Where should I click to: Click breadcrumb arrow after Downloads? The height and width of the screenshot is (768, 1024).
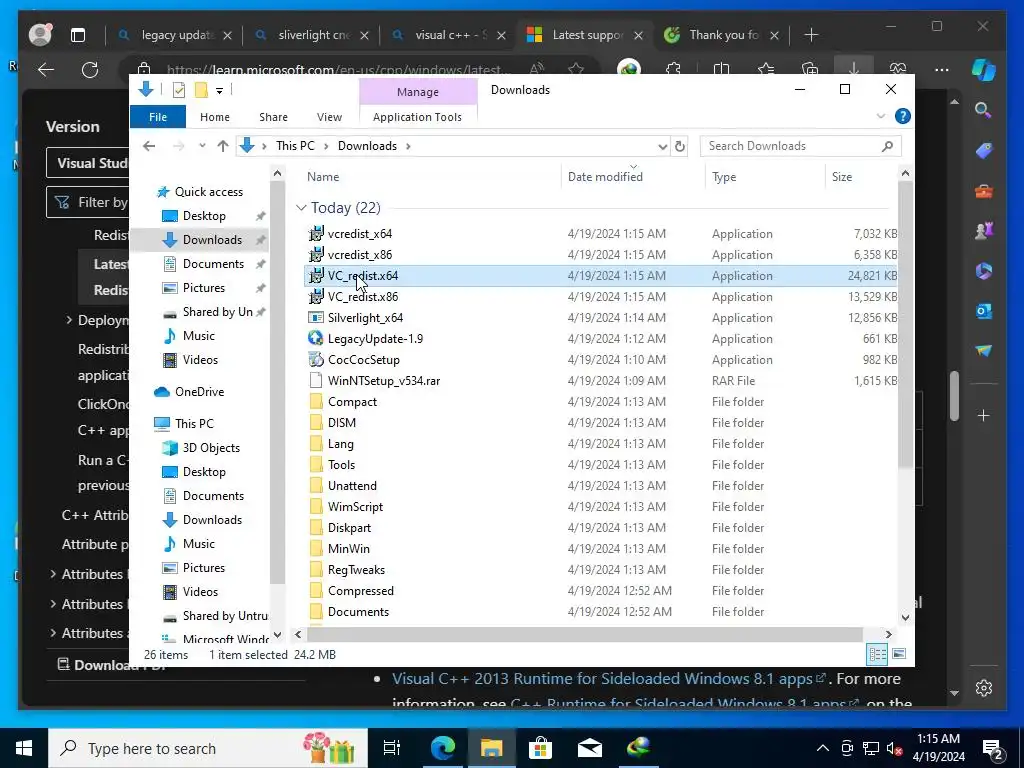(408, 146)
